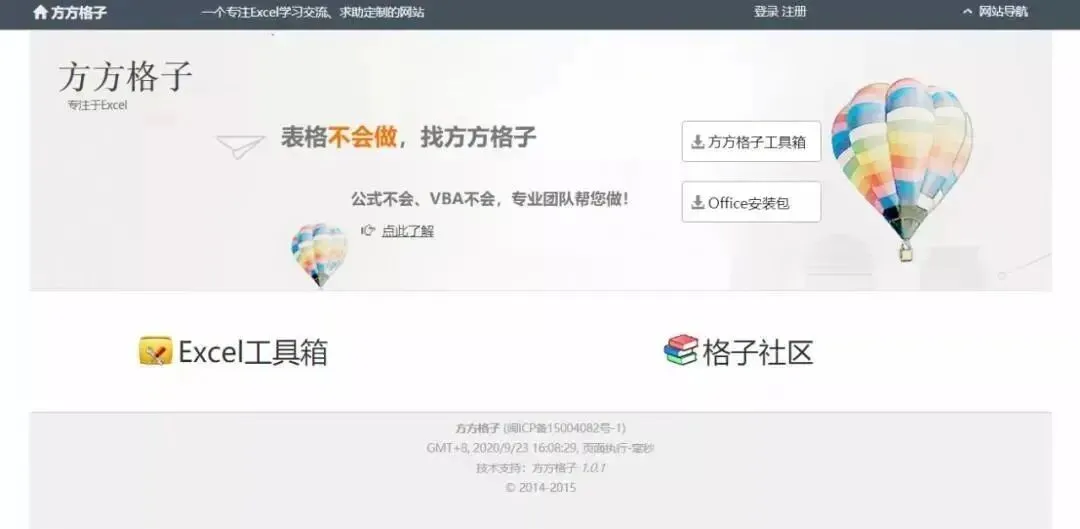This screenshot has width=1080, height=529.
Task: Open the Excel工具箱 heading link
Action: (x=253, y=352)
